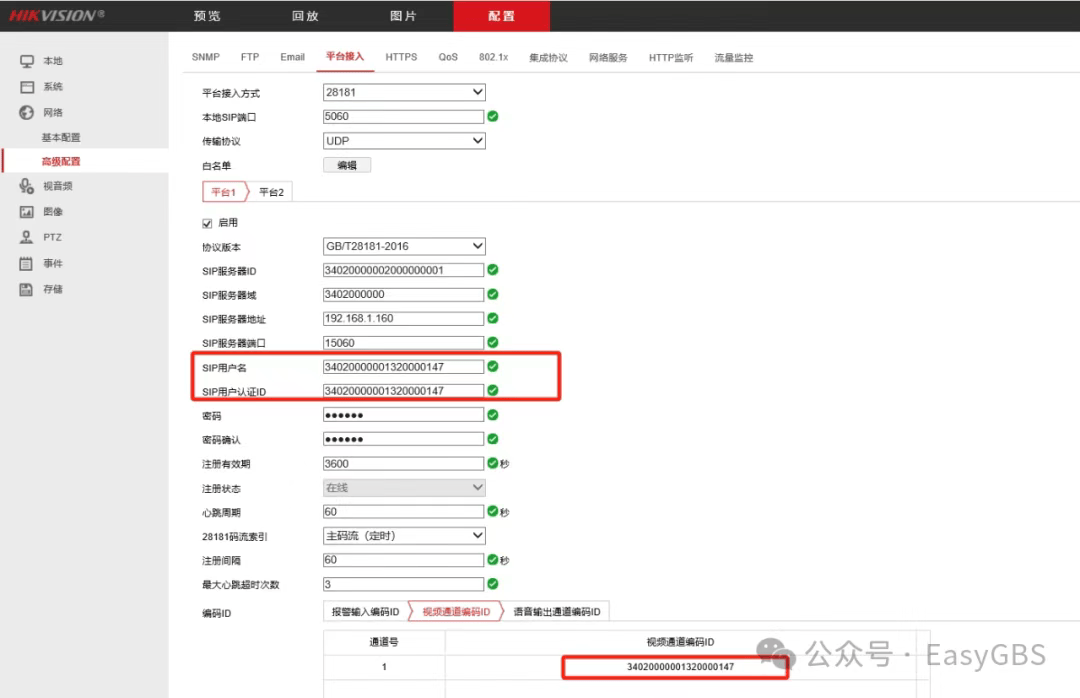Toggle the 启用 checkbox
This screenshot has height=698, width=1080.
click(x=208, y=223)
